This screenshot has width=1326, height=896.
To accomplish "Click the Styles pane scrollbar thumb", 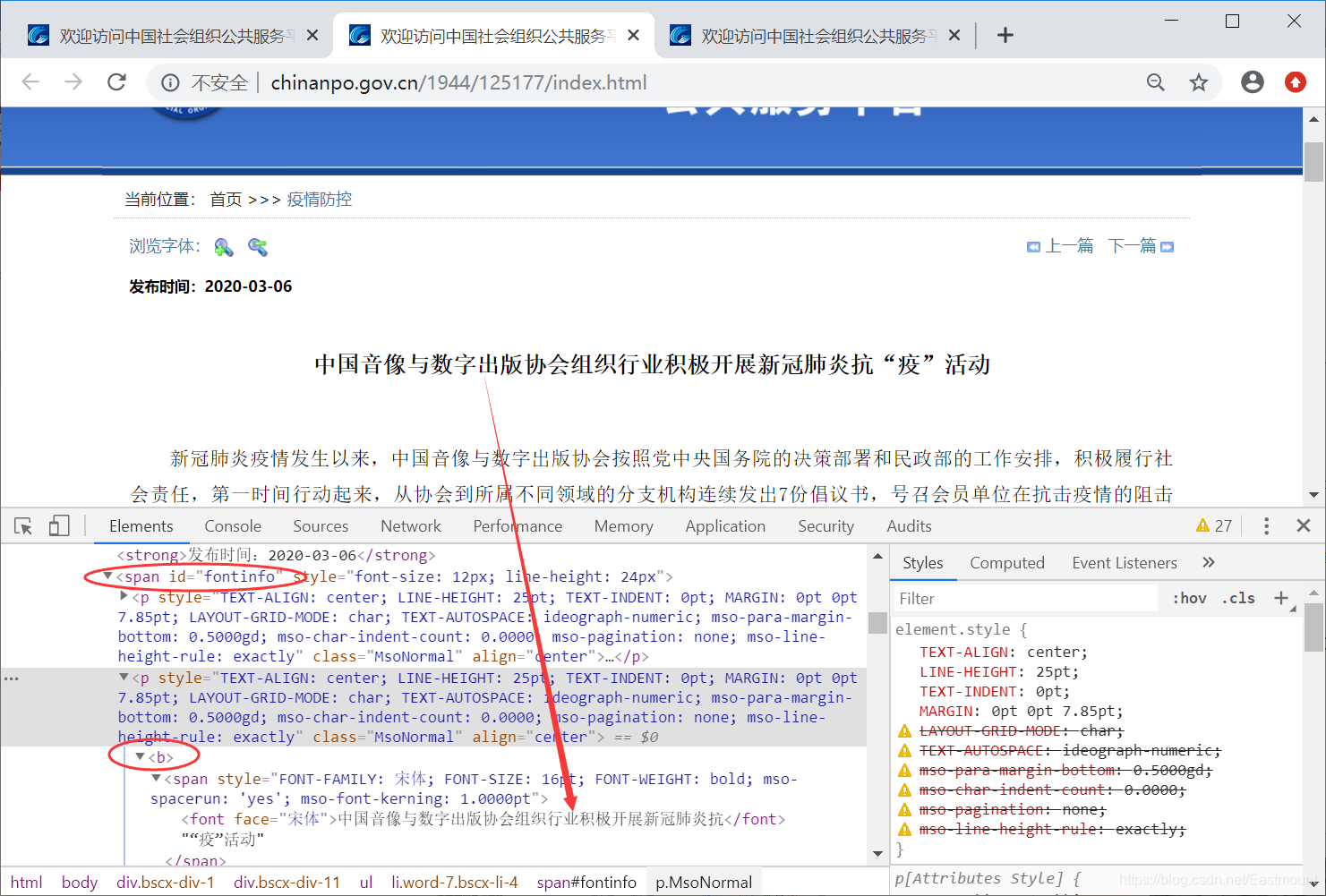I will coord(1313,627).
